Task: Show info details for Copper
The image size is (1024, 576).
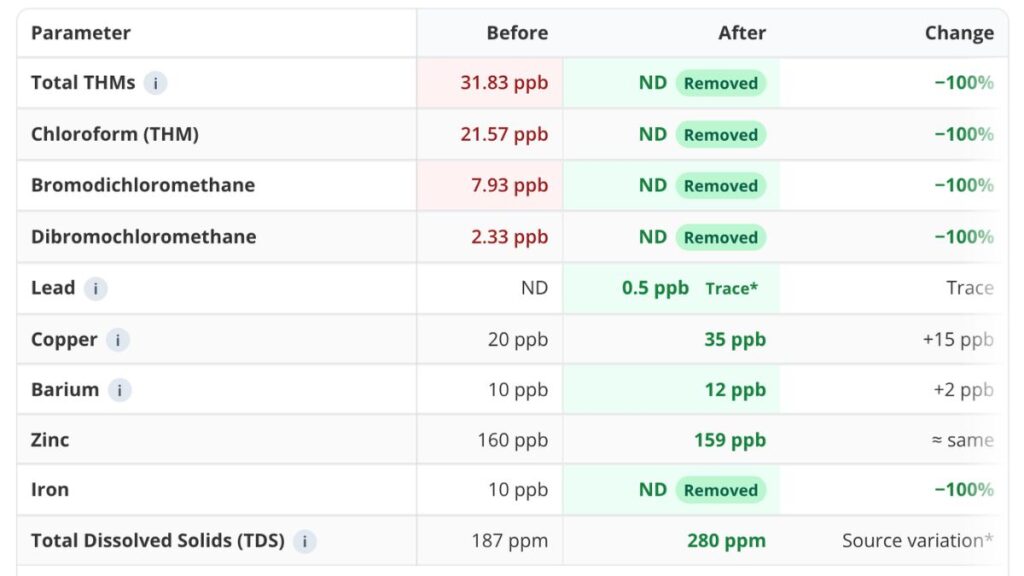Action: click(x=118, y=340)
